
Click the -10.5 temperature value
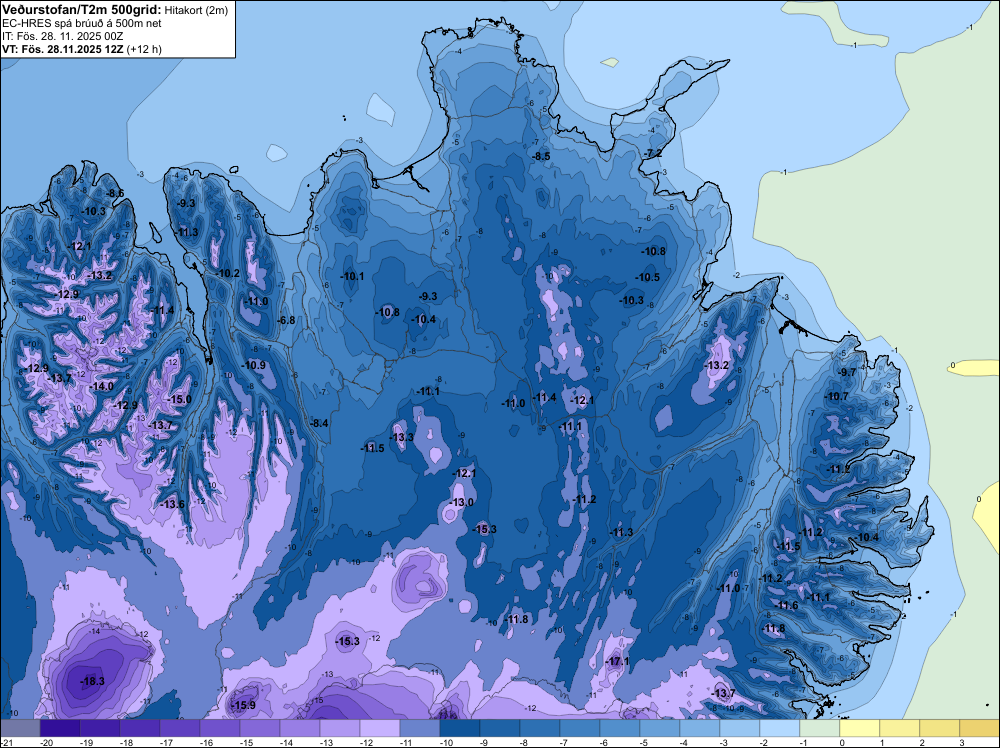(x=647, y=277)
